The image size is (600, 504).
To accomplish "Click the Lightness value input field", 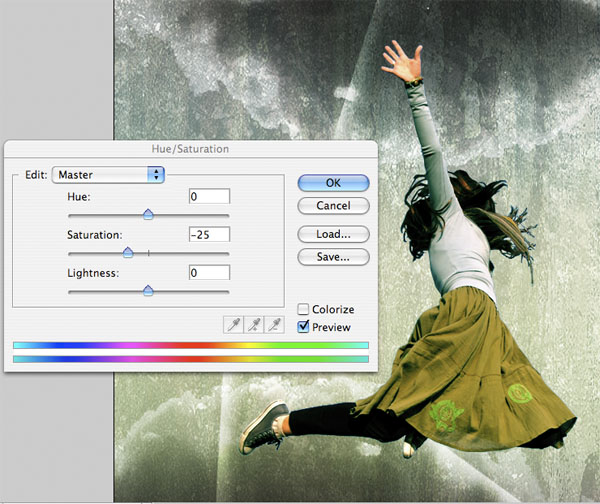I will (209, 272).
